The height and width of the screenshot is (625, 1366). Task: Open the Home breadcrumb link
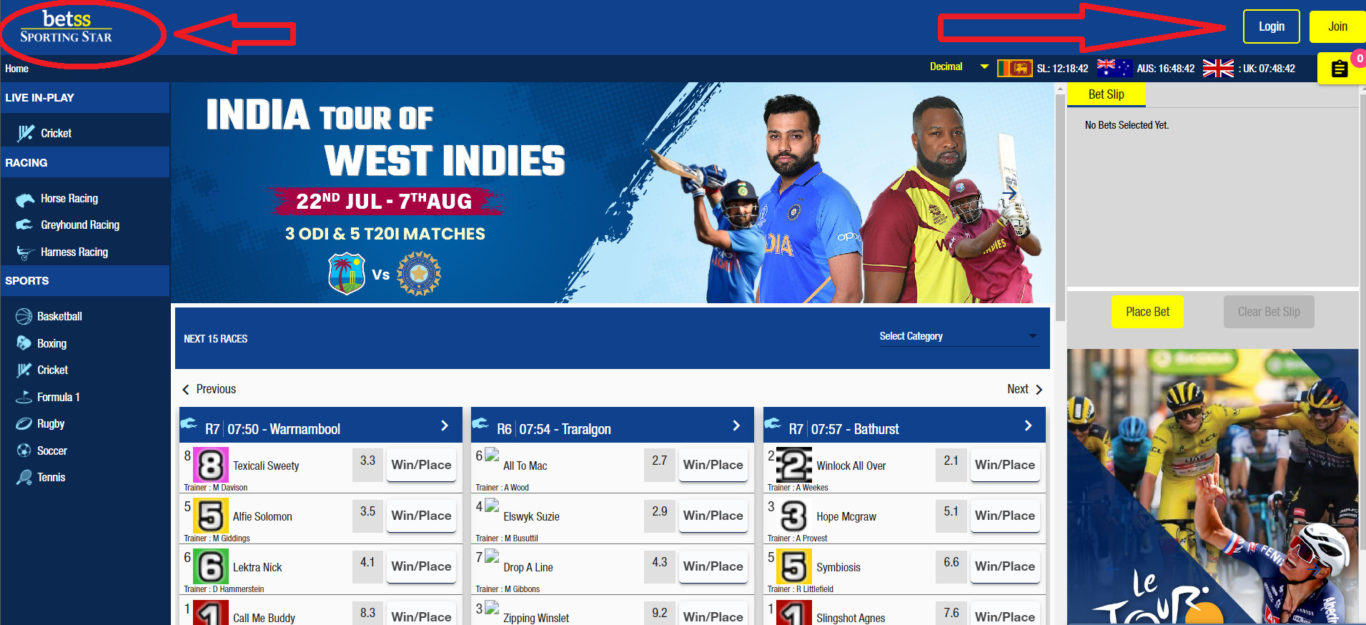(x=17, y=69)
